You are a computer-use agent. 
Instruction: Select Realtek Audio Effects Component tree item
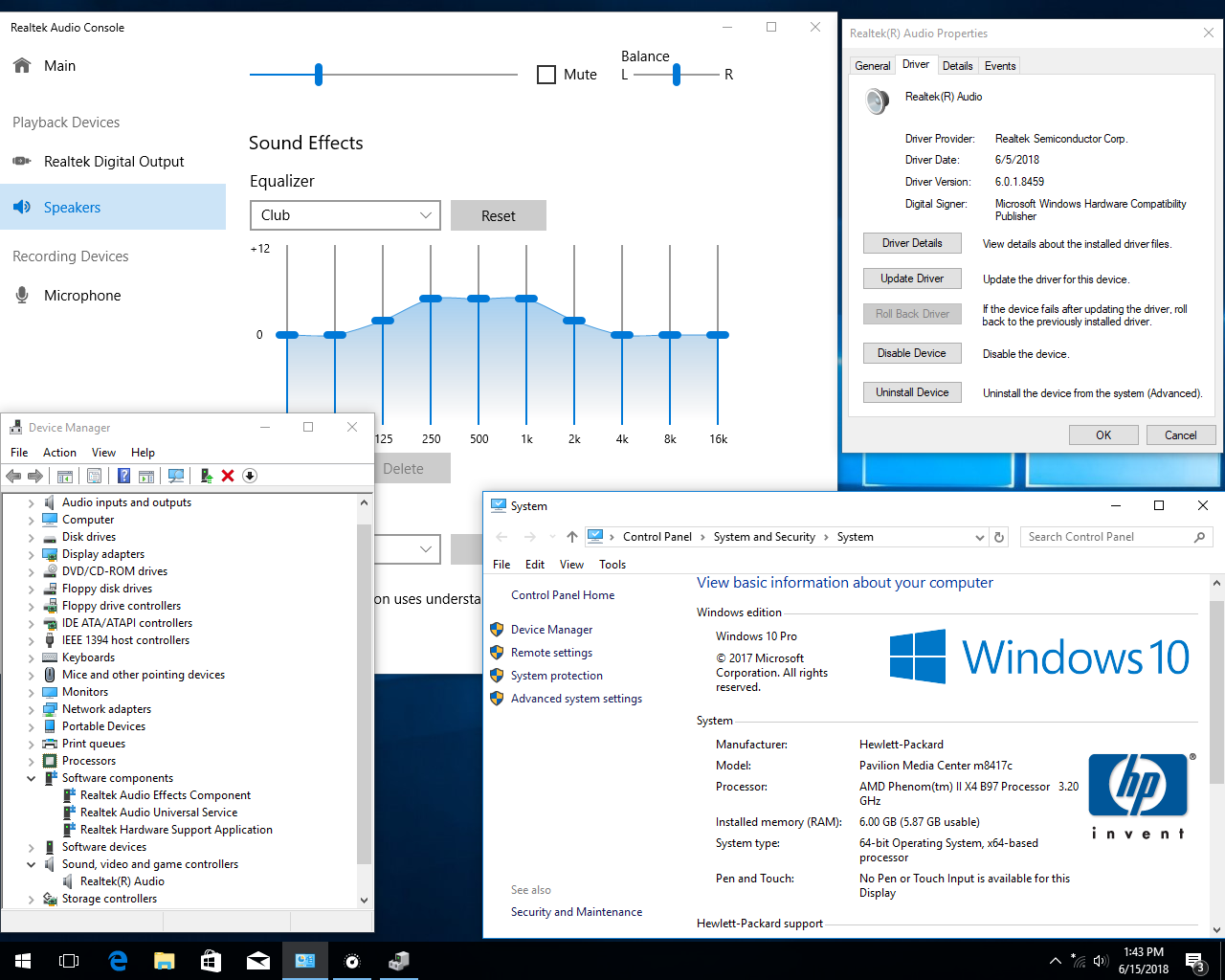pos(165,795)
